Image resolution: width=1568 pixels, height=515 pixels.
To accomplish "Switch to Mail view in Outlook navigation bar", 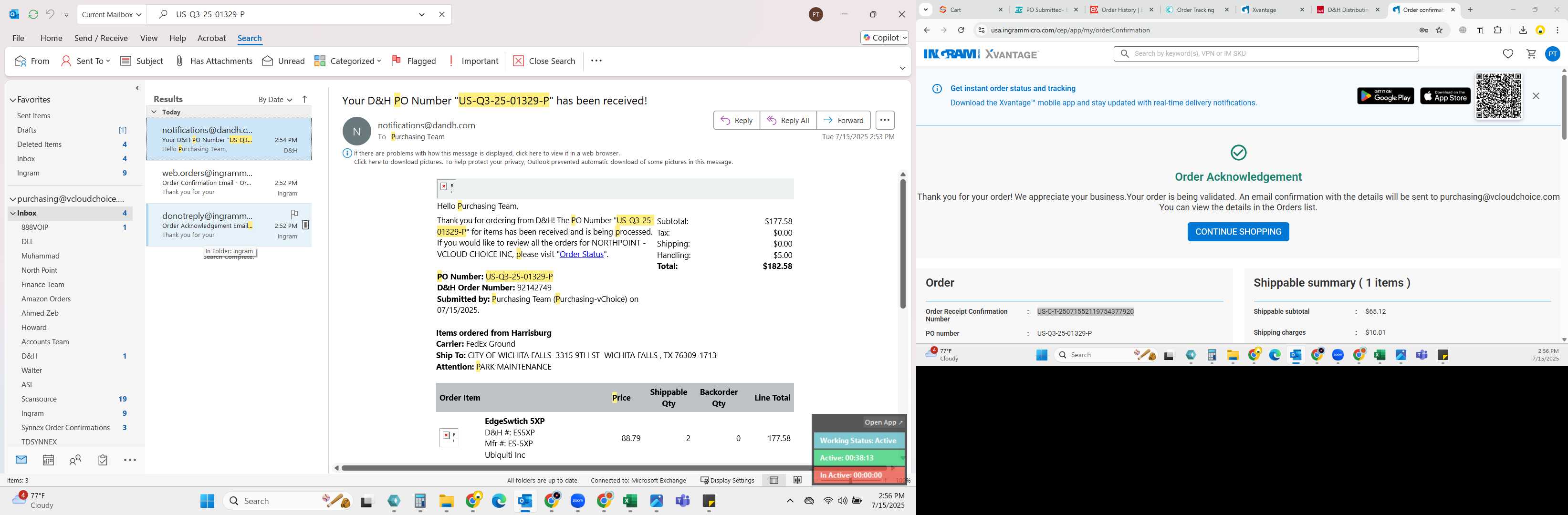I will tap(21, 460).
